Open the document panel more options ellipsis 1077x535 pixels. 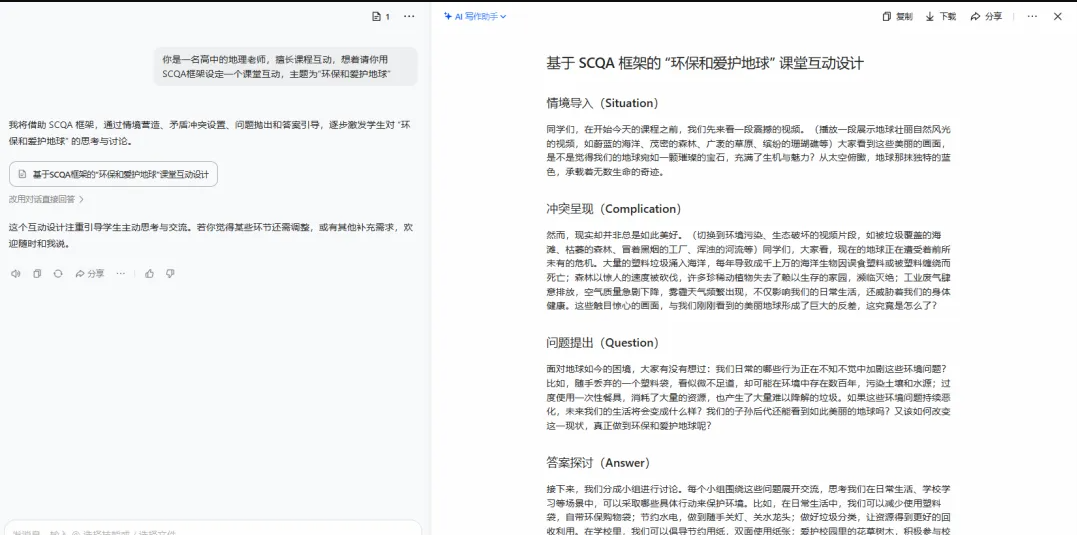[x=1032, y=16]
